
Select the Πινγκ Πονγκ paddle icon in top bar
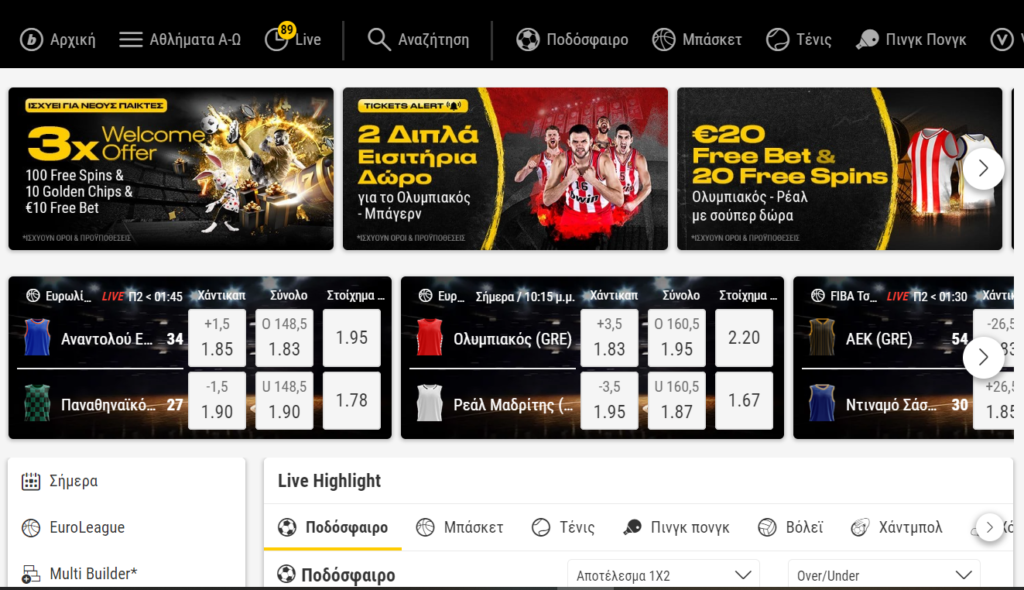[x=867, y=40]
